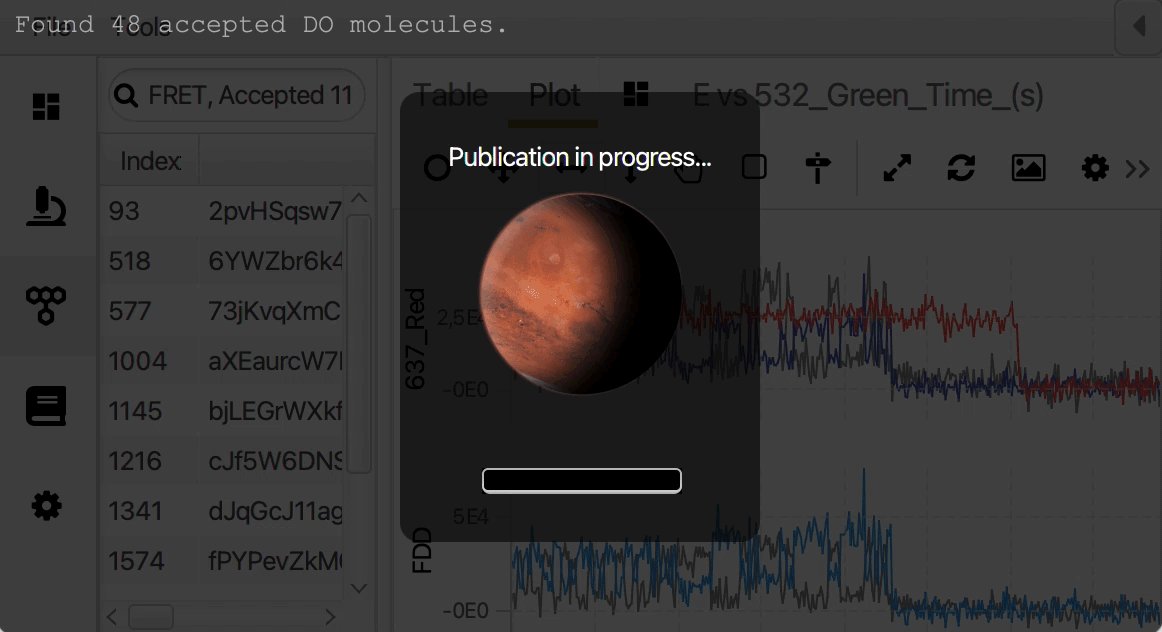Click table scrollbar up arrow
Image resolution: width=1162 pixels, height=632 pixels.
click(359, 198)
